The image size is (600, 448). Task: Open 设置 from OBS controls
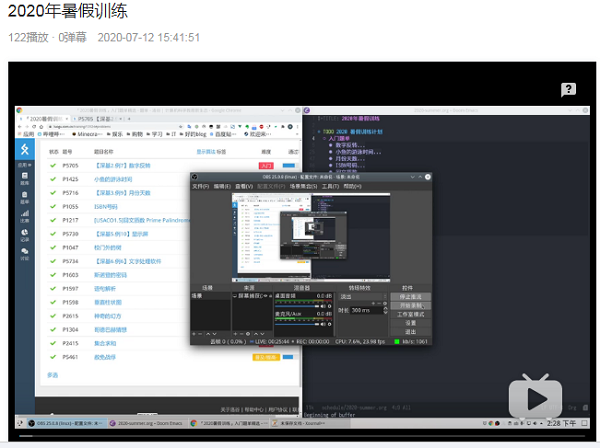pos(411,323)
